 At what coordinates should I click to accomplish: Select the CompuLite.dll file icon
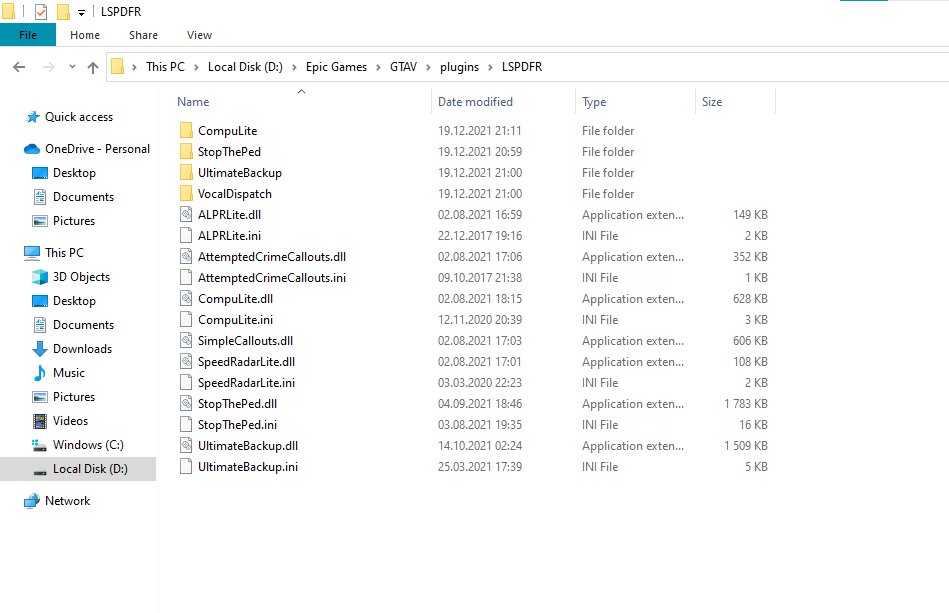[186, 298]
